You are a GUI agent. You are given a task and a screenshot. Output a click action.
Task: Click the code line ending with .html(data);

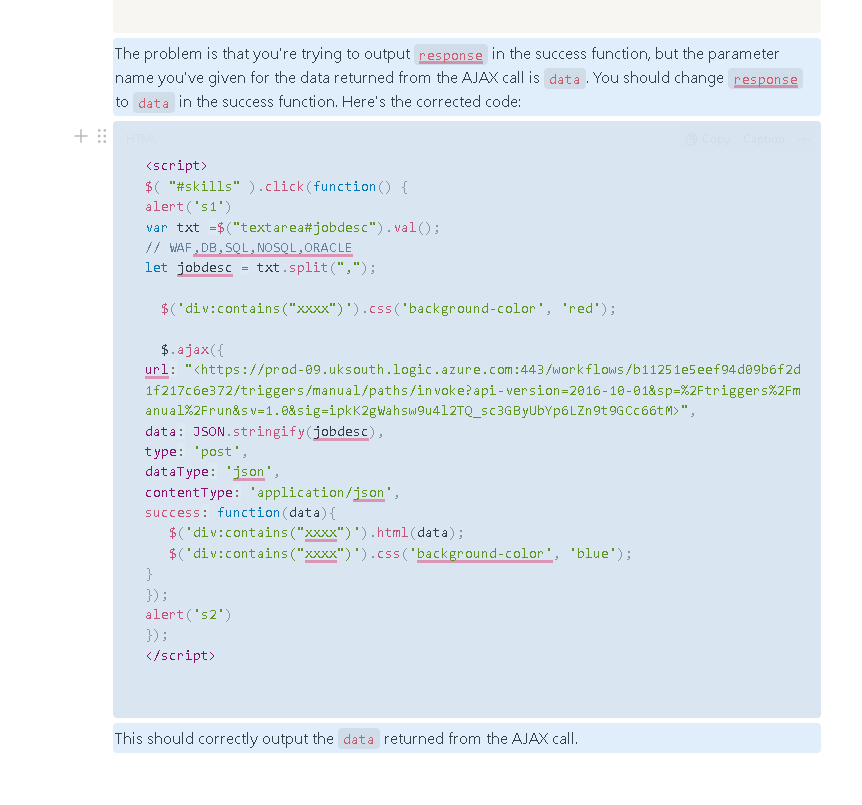click(316, 533)
